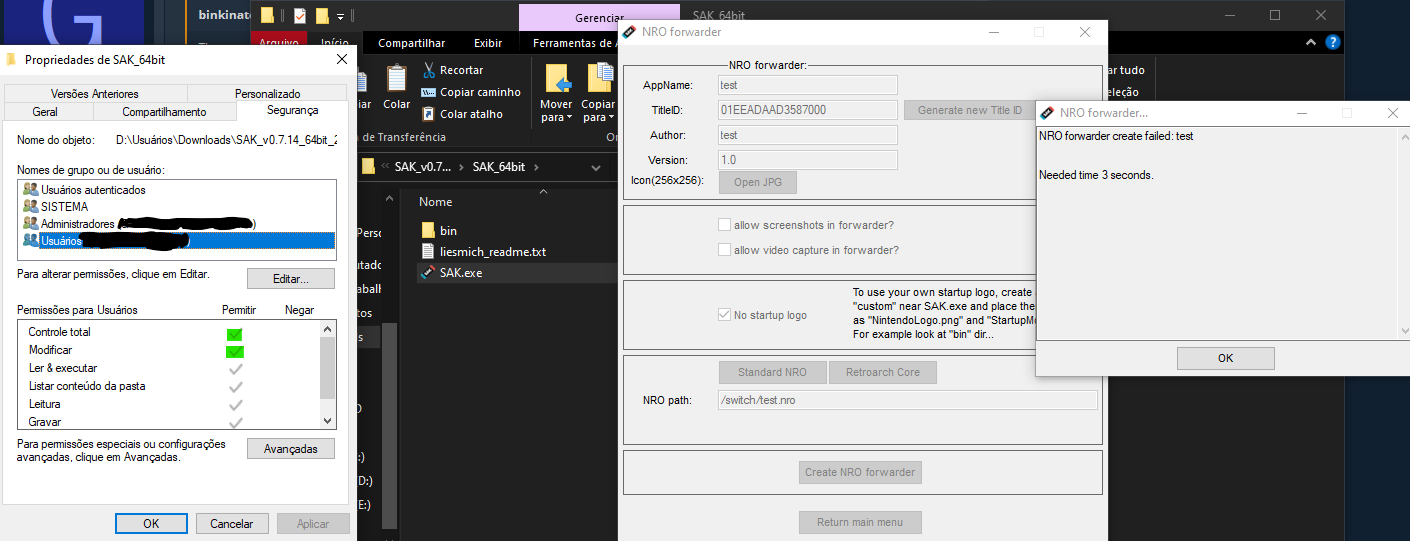Viewport: 1410px width, 541px height.
Task: Click the Ler & executar Permitir checkmark
Action: 235,369
